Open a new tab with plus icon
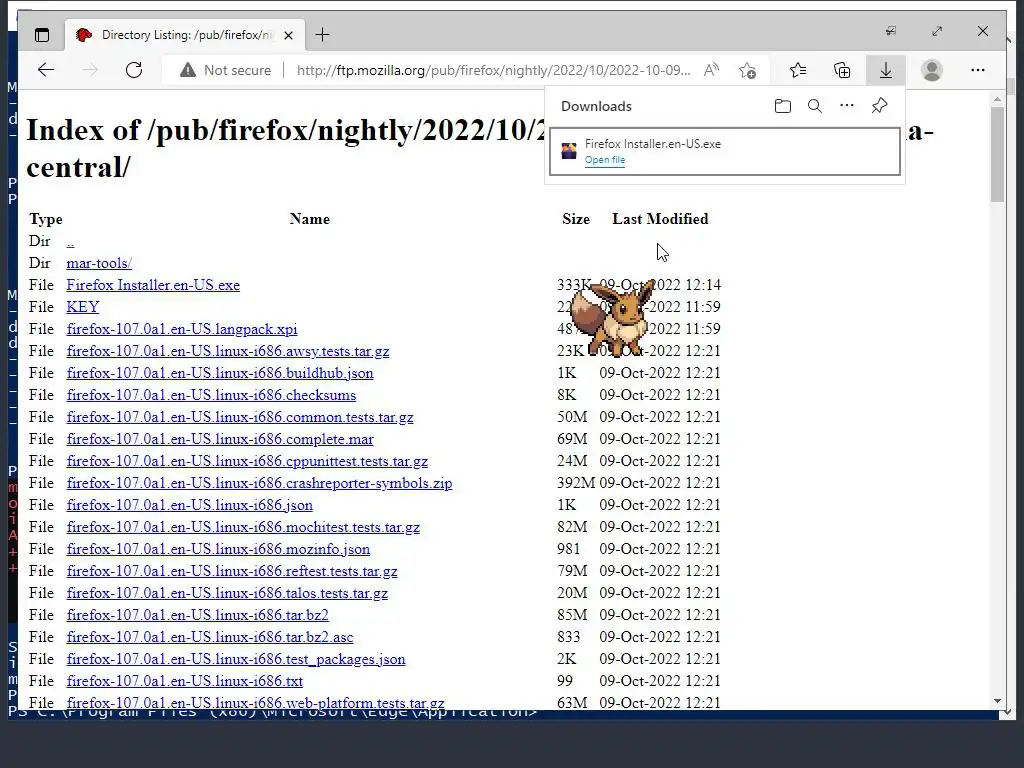The width and height of the screenshot is (1024, 768). (x=323, y=35)
